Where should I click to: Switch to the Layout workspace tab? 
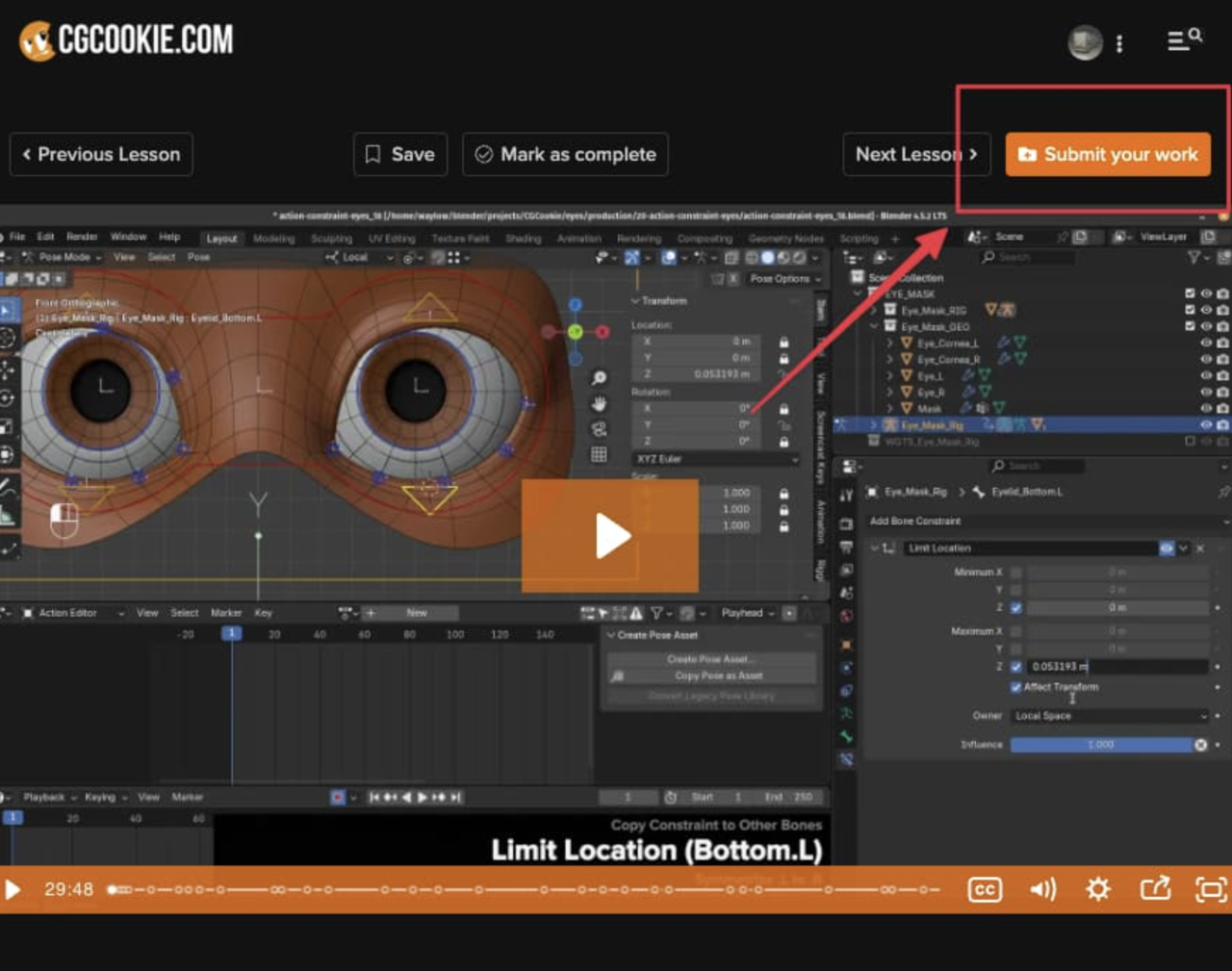(221, 239)
